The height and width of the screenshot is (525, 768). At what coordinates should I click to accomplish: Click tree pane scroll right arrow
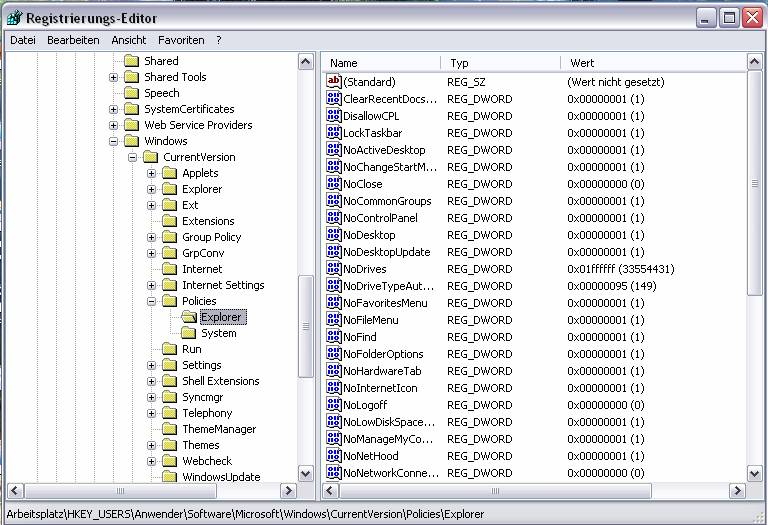click(x=288, y=490)
